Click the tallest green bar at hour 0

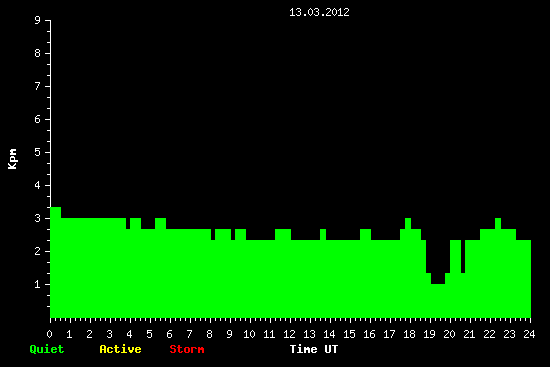[55, 262]
